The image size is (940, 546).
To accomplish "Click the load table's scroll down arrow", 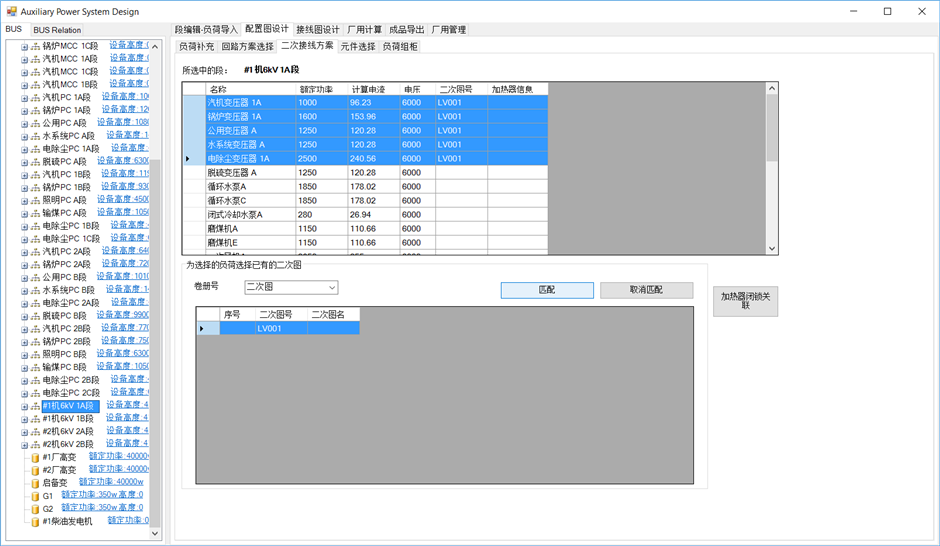I will [x=771, y=249].
